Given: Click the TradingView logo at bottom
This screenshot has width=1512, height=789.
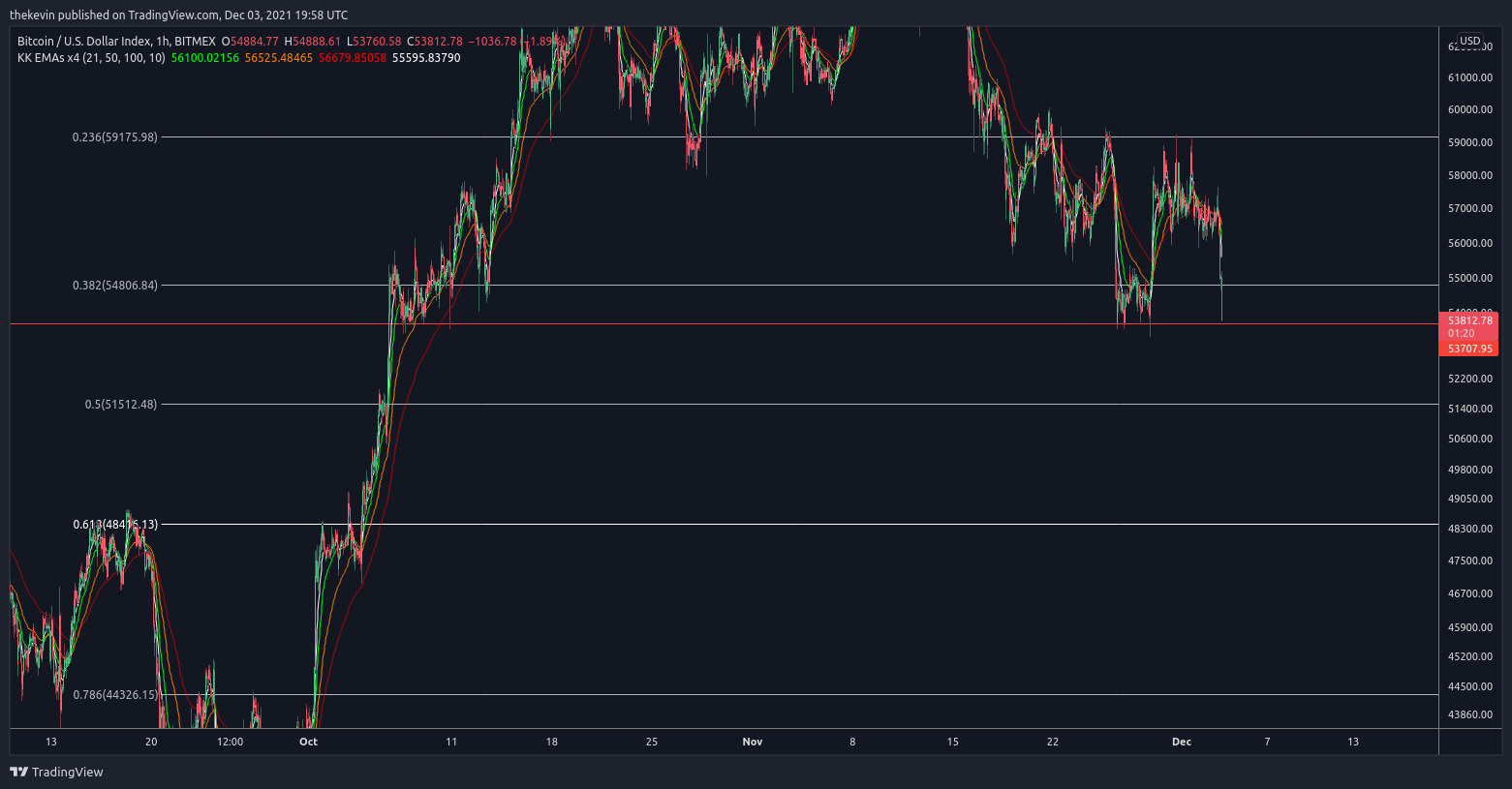Looking at the screenshot, I should (56, 772).
